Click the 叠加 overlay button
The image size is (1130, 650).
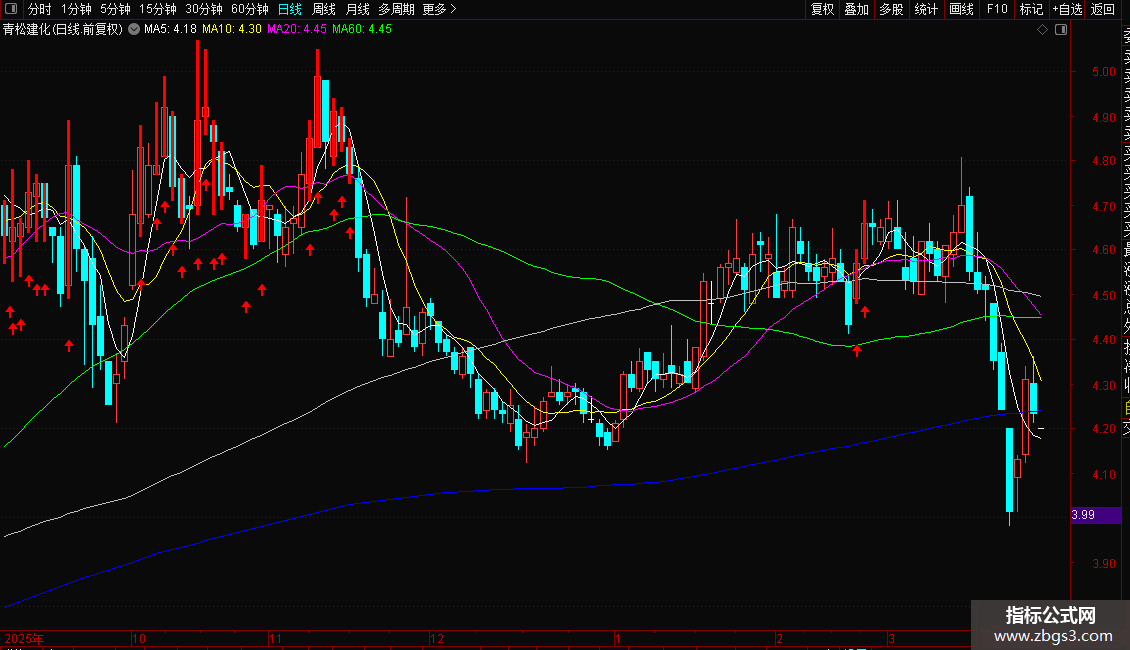pos(857,9)
